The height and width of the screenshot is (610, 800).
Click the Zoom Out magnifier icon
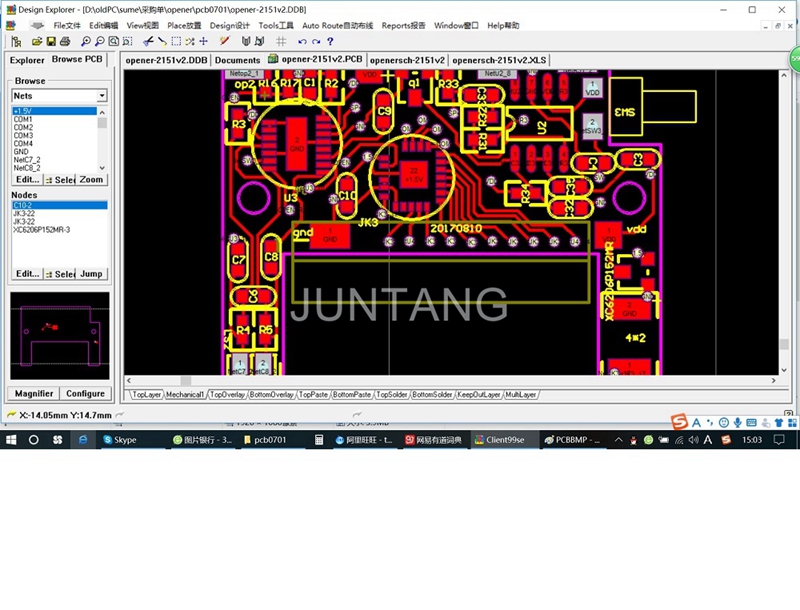point(99,41)
